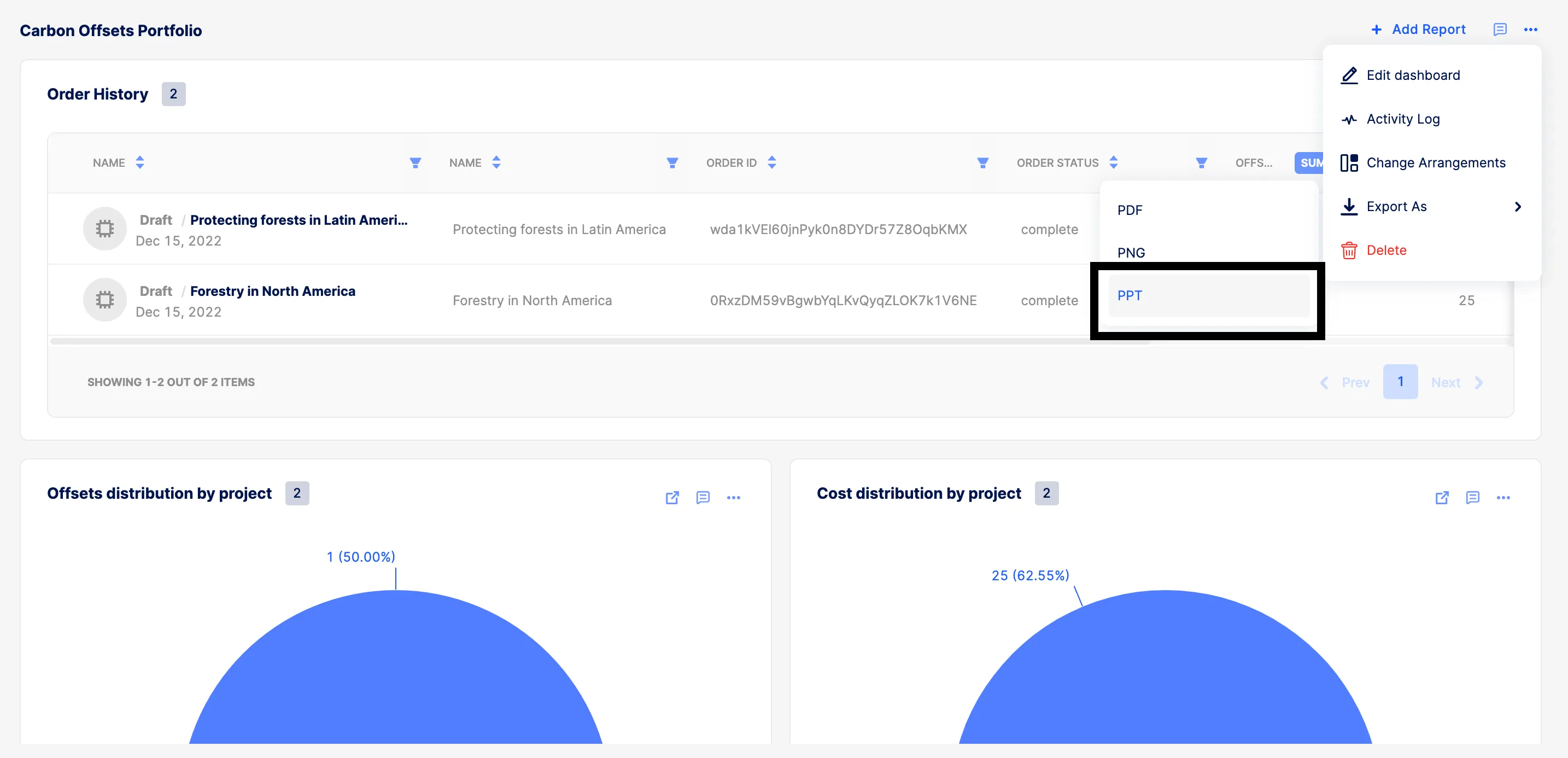The width and height of the screenshot is (1568, 758).
Task: Open Activity Log from the menu
Action: pos(1402,119)
